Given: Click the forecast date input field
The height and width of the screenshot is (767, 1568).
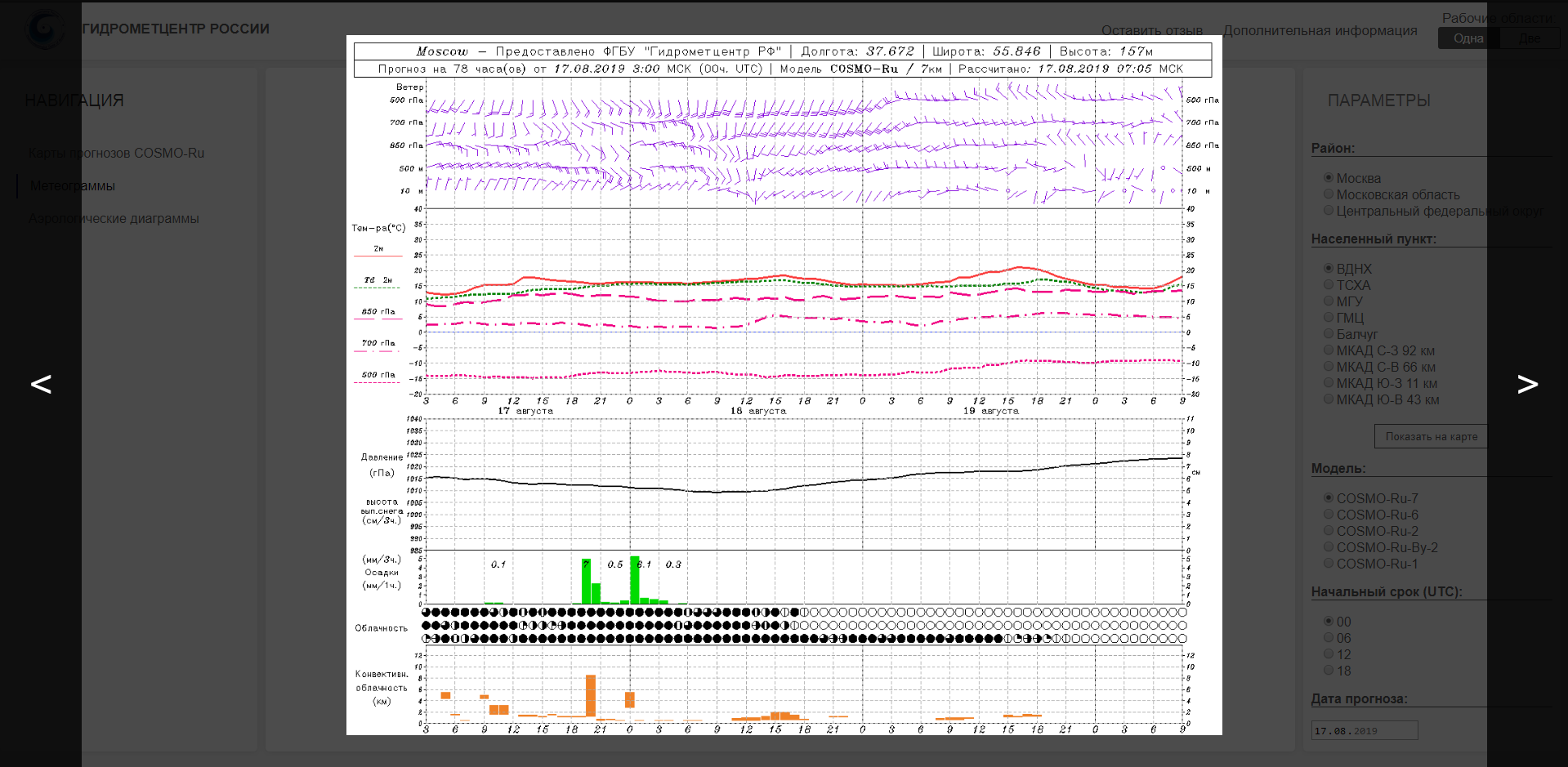Looking at the screenshot, I should [1365, 730].
